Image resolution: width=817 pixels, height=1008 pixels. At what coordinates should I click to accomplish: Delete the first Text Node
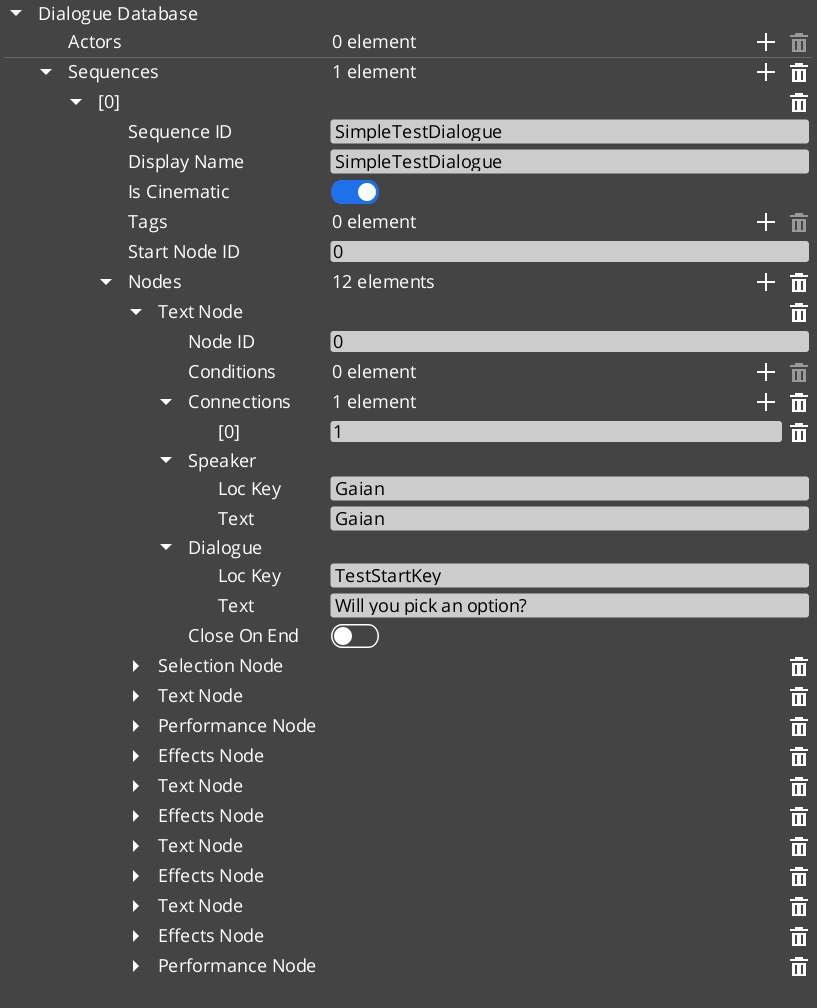click(x=798, y=312)
